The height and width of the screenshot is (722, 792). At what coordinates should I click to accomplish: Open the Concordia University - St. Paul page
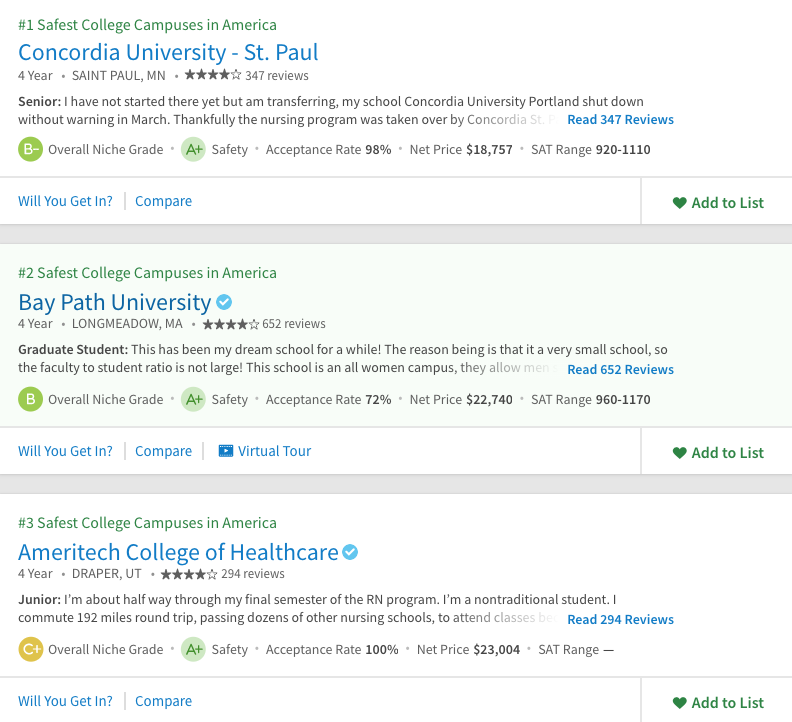(168, 52)
